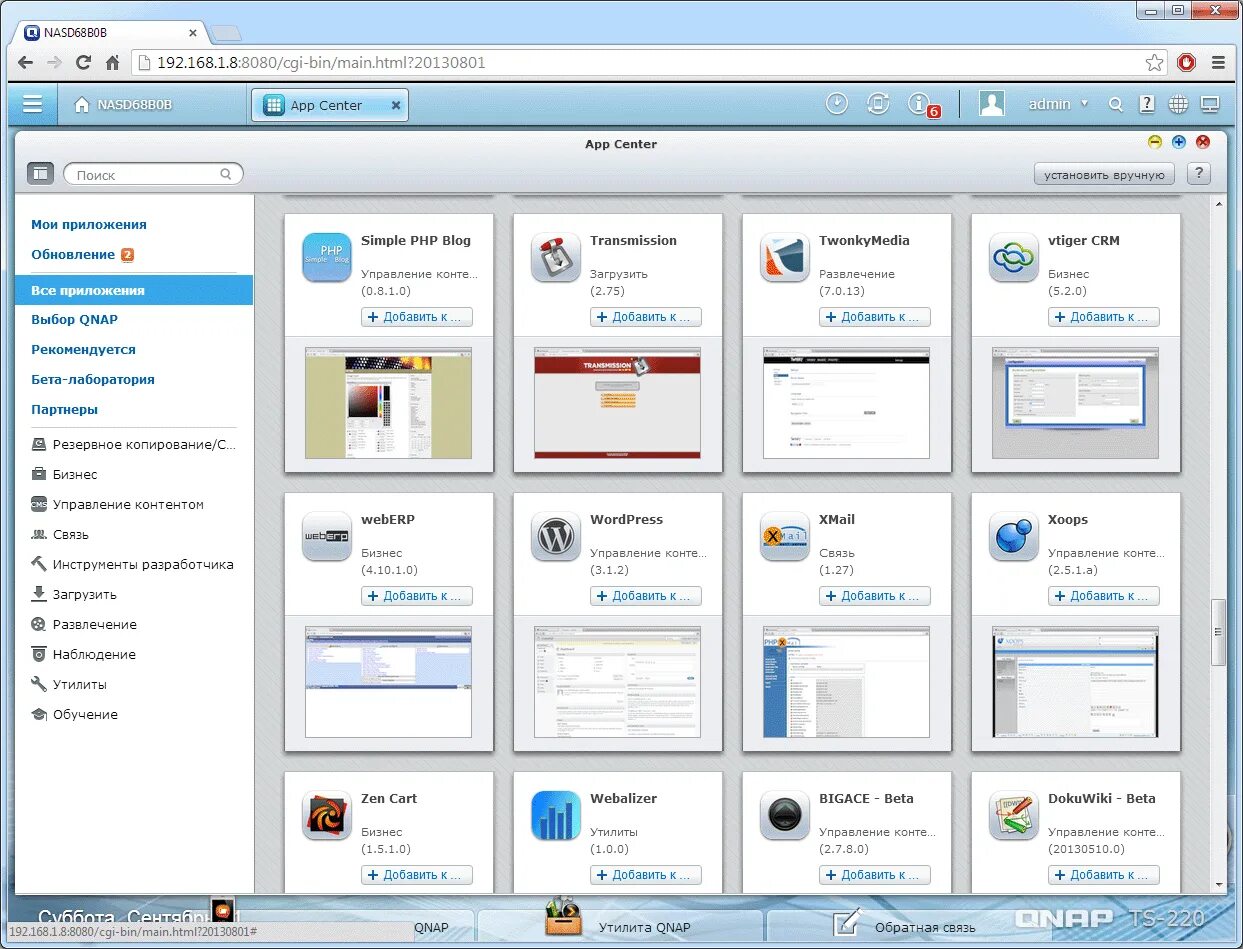This screenshot has height=949, width=1243.
Task: Open language globe icon
Action: click(1178, 104)
